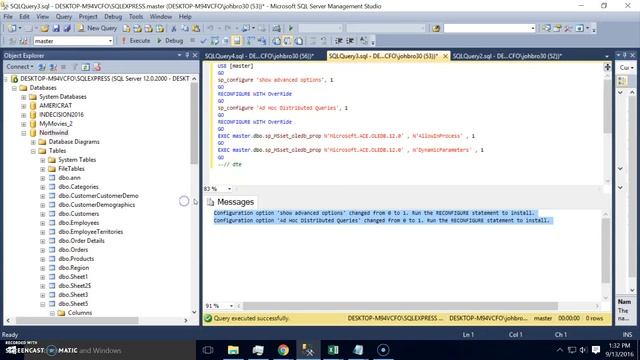Click the Refresh icon in Object Explorer

[x=85, y=67]
